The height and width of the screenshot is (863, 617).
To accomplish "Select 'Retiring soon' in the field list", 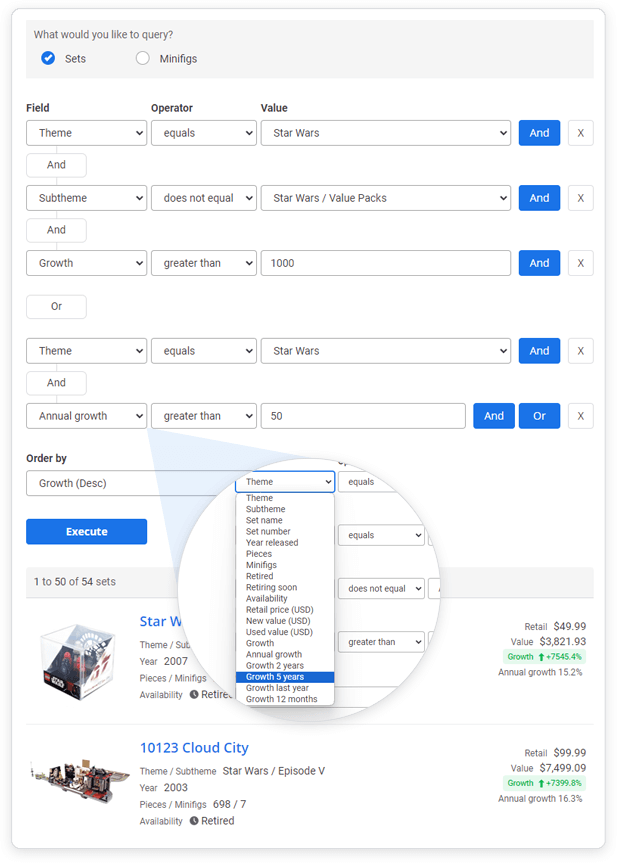I will (271, 588).
